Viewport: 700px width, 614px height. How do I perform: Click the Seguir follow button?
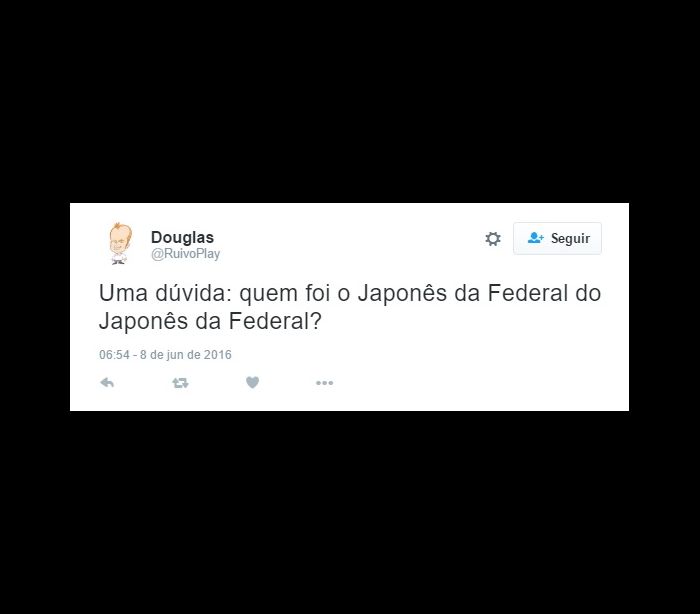point(557,238)
